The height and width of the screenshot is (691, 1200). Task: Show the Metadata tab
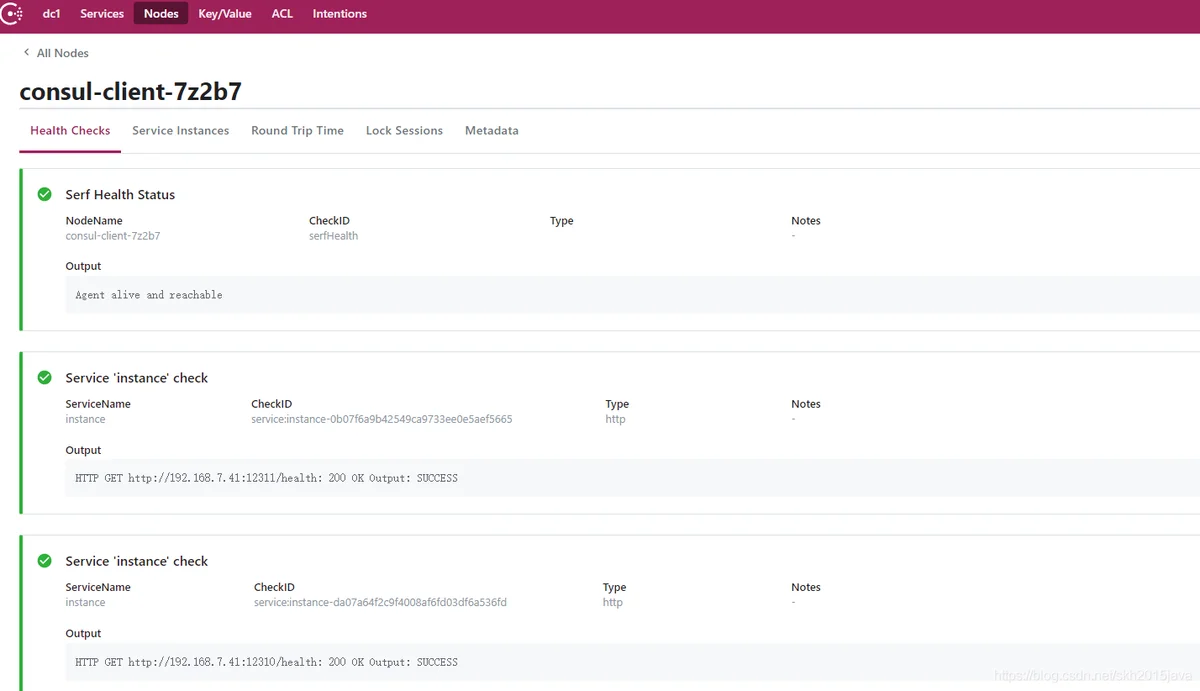(491, 131)
